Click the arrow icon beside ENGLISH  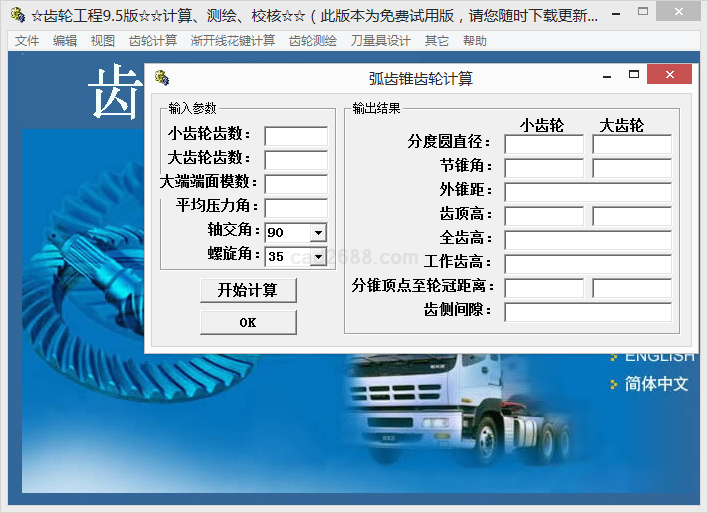tap(614, 357)
